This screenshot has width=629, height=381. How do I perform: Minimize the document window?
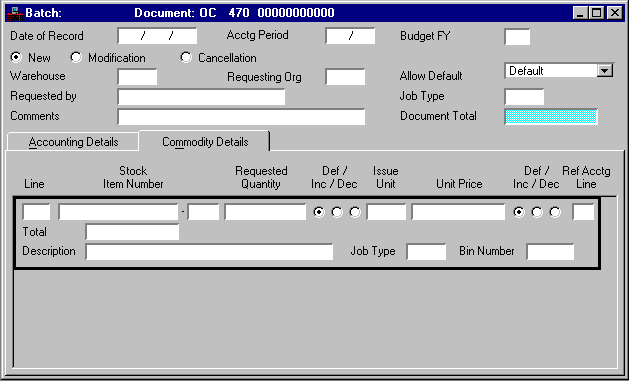tap(580, 13)
